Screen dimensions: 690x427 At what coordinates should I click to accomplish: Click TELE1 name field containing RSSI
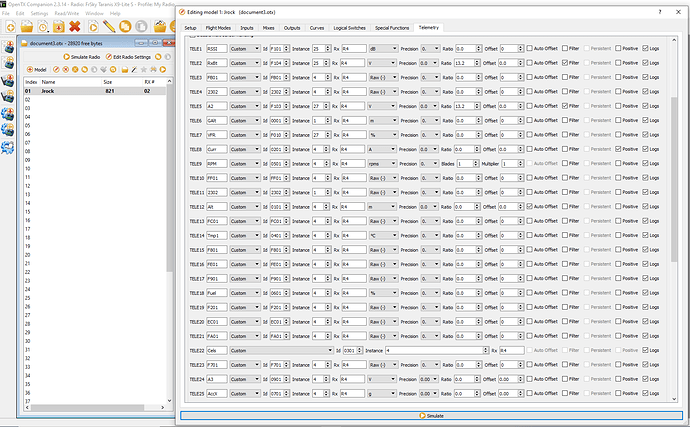(217, 48)
